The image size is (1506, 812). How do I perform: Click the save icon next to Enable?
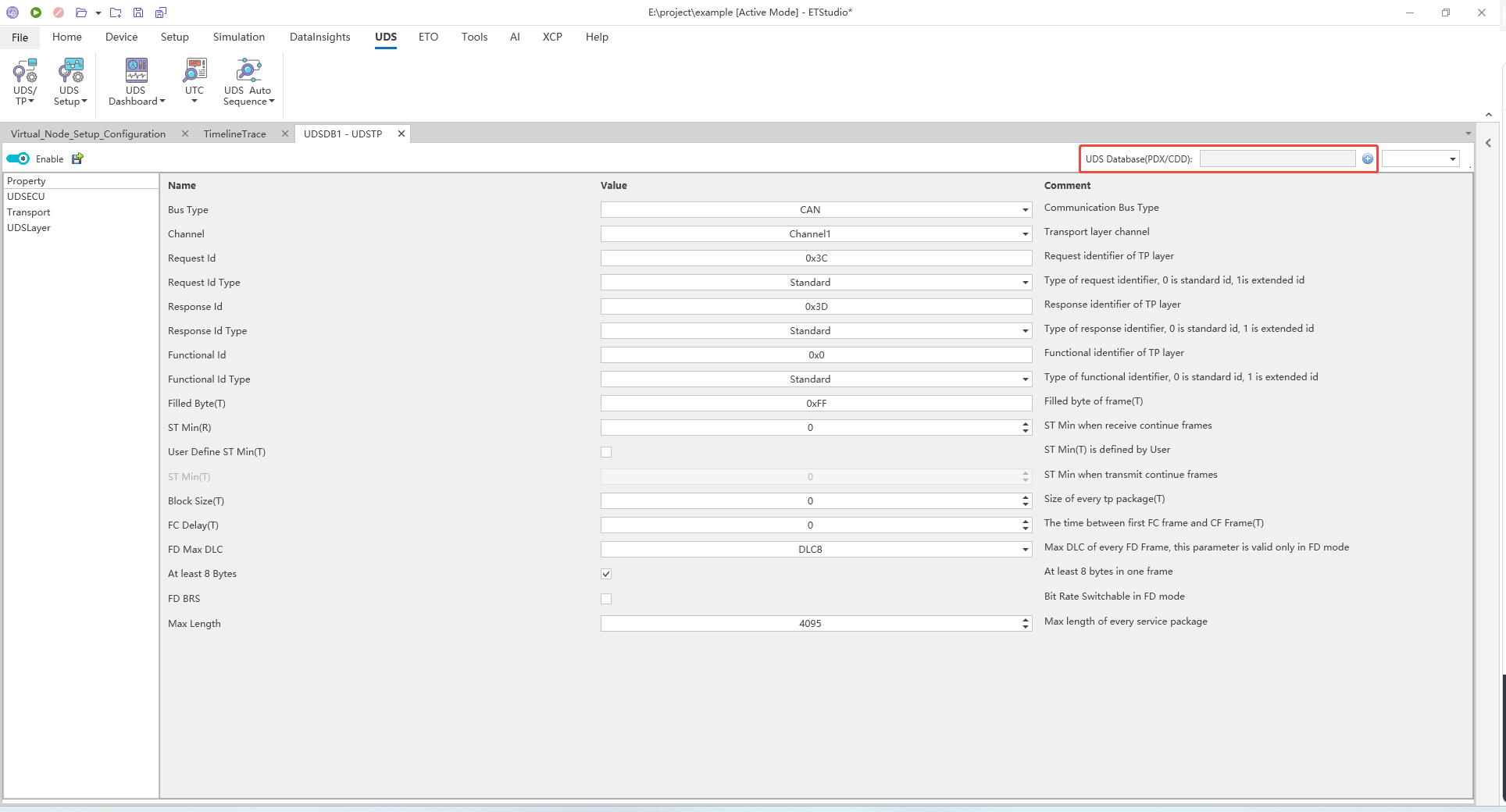coord(77,158)
